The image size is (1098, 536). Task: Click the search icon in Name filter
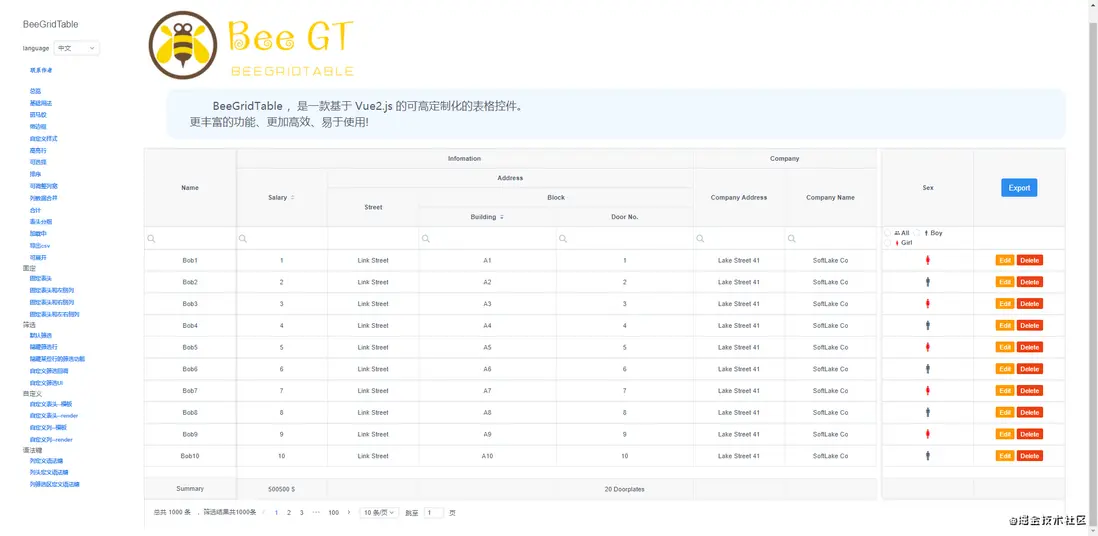[151, 239]
